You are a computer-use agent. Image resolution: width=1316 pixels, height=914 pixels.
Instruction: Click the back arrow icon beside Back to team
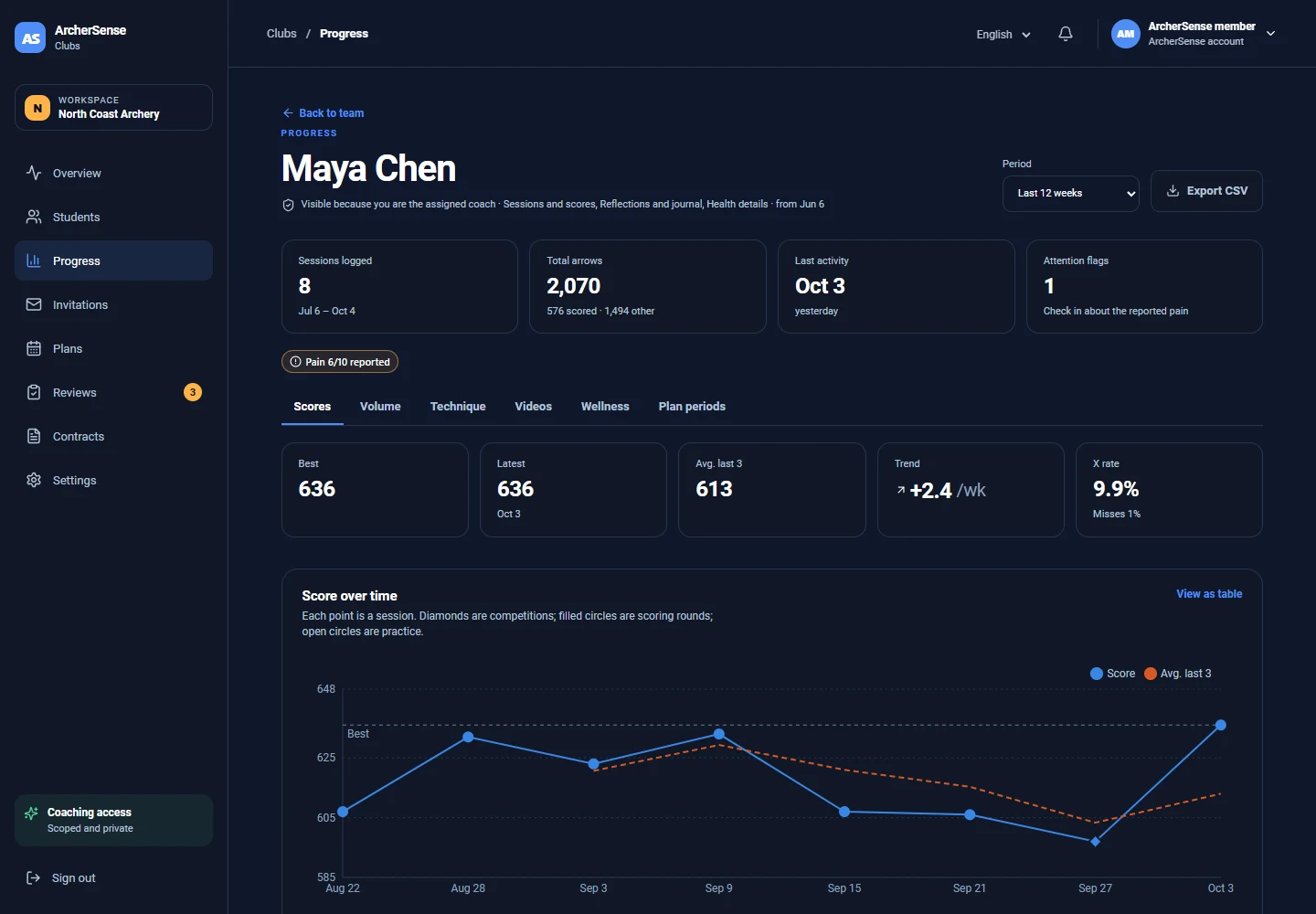click(288, 113)
